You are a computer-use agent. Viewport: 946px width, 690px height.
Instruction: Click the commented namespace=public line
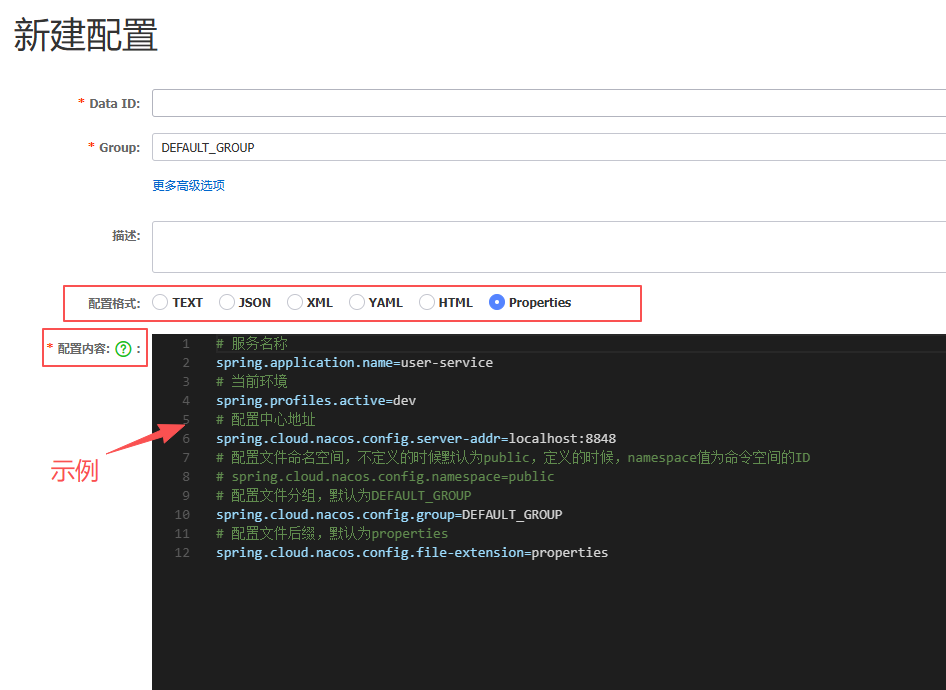[x=385, y=476]
